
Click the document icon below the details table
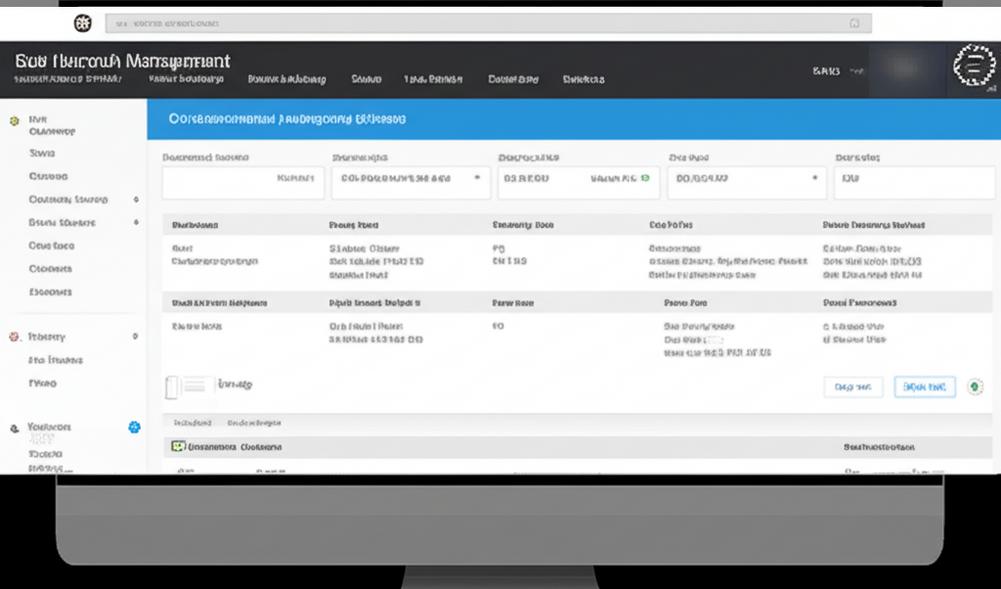click(x=174, y=385)
